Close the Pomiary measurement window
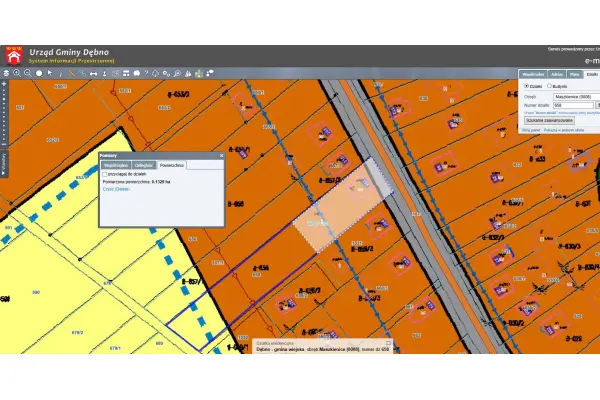The height and width of the screenshot is (400, 600). click(221, 155)
